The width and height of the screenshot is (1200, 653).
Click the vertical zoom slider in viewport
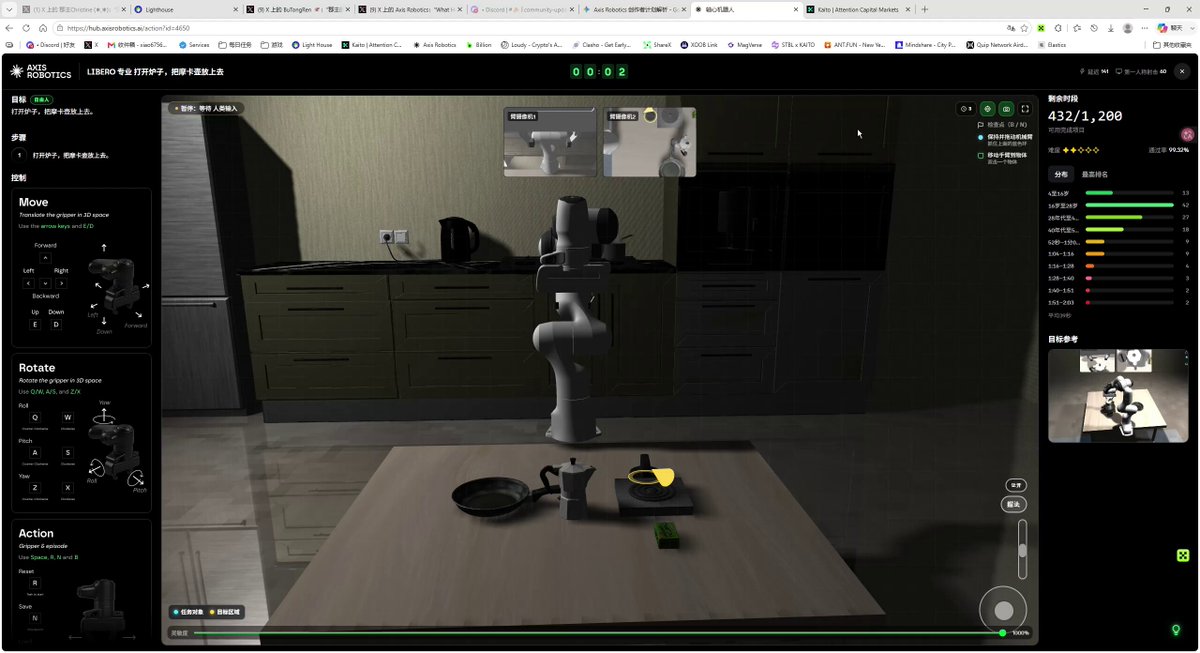point(1021,549)
